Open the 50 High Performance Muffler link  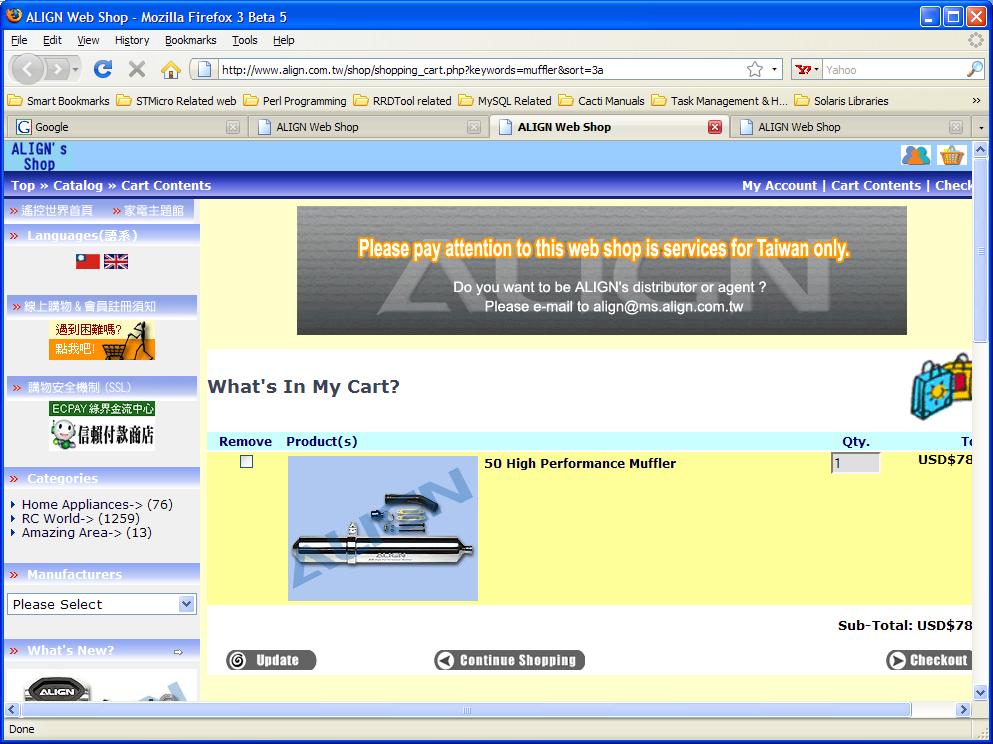click(579, 463)
